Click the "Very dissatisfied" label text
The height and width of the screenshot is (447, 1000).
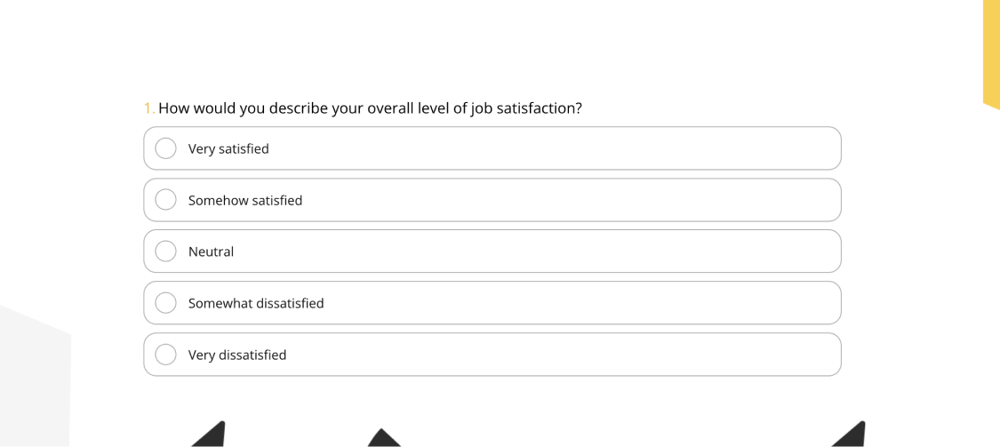tap(237, 355)
